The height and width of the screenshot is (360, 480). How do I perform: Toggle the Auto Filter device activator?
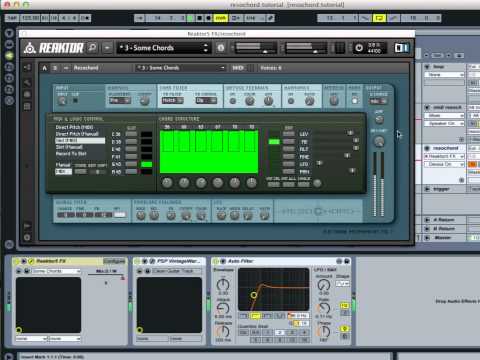pos(215,261)
